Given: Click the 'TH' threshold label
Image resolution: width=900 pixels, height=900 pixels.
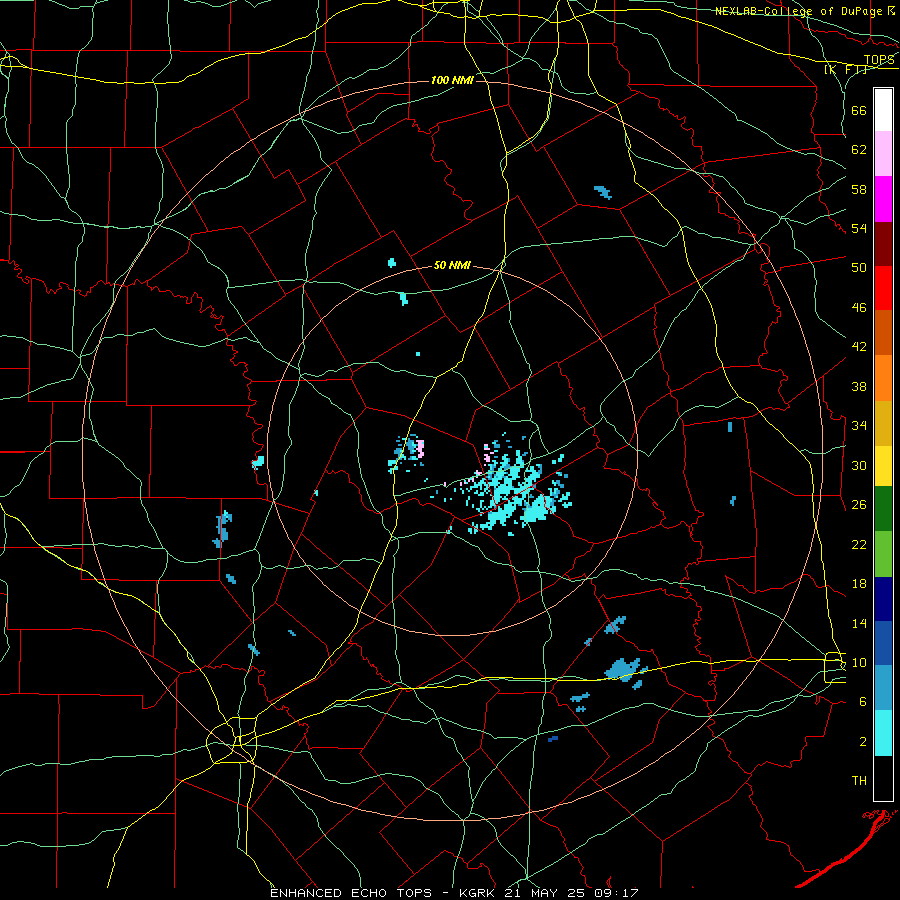Looking at the screenshot, I should pos(859,781).
